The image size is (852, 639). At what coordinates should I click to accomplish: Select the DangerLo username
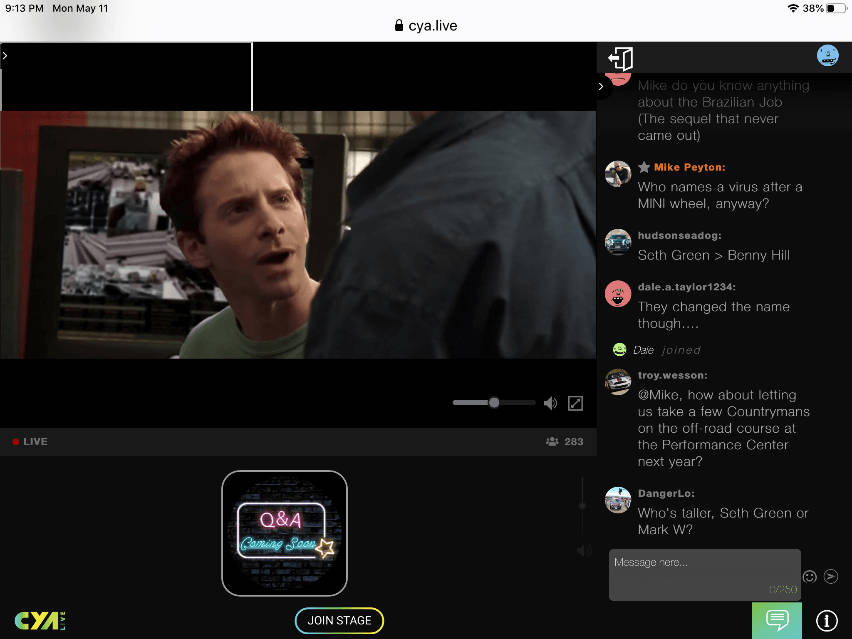click(x=666, y=493)
